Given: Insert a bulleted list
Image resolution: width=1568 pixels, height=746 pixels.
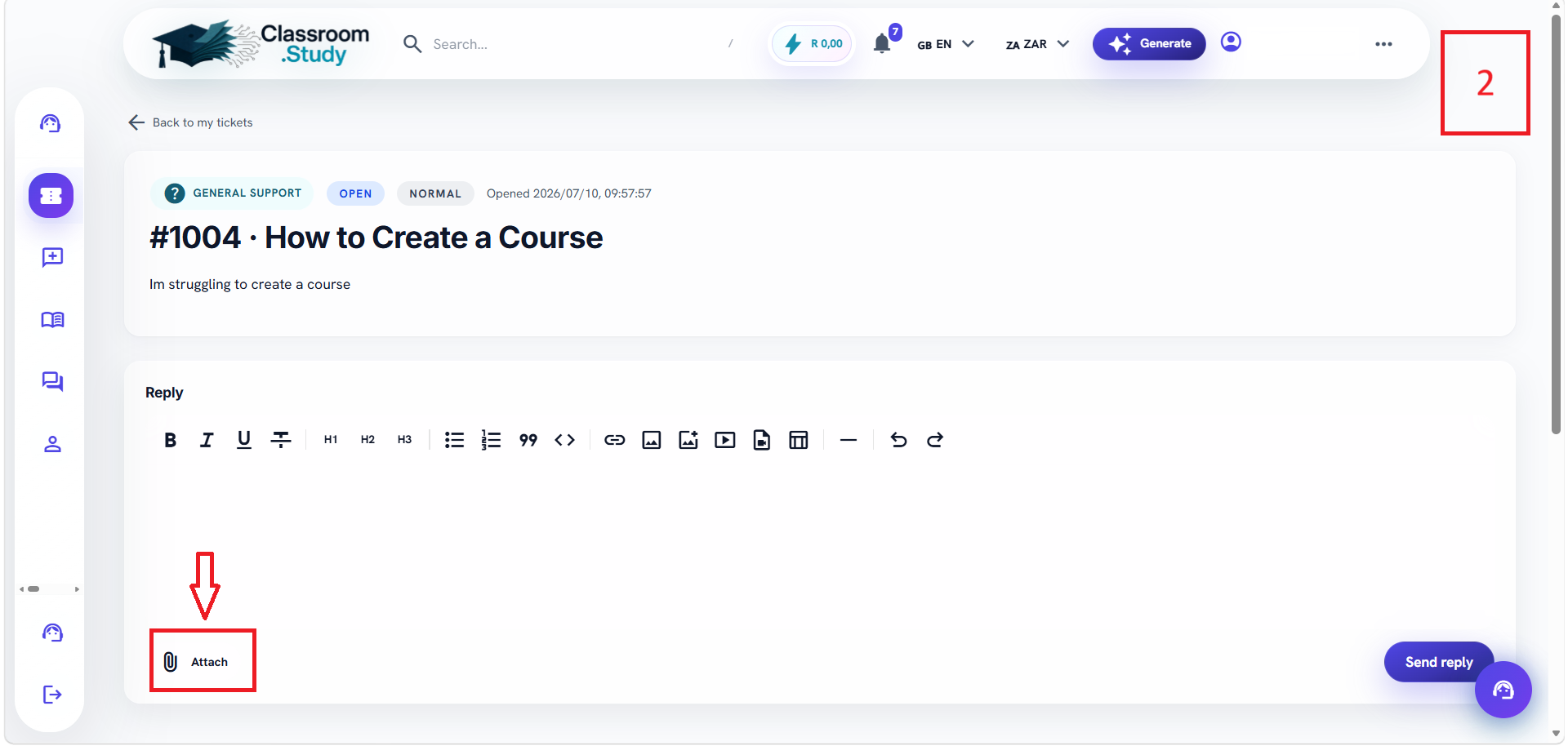Looking at the screenshot, I should [x=454, y=440].
